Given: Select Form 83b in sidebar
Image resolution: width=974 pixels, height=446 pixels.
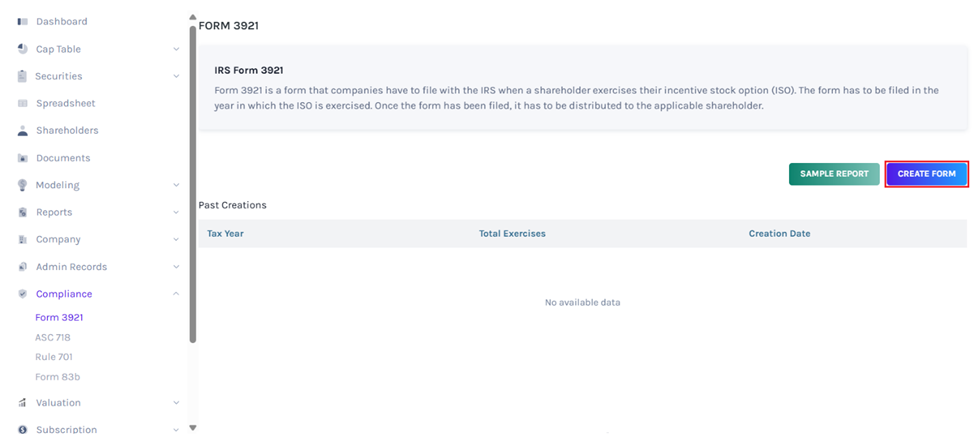Looking at the screenshot, I should point(56,377).
